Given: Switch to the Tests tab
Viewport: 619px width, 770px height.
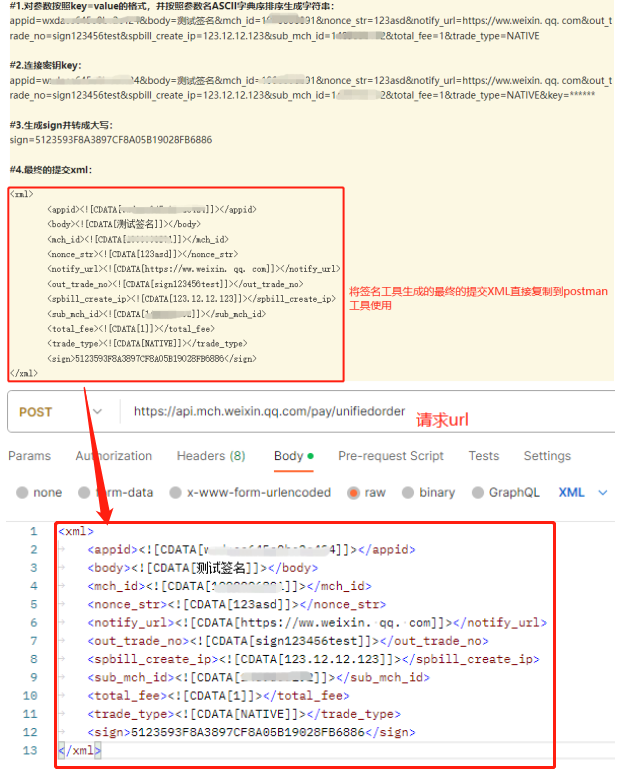Looking at the screenshot, I should click(x=484, y=456).
